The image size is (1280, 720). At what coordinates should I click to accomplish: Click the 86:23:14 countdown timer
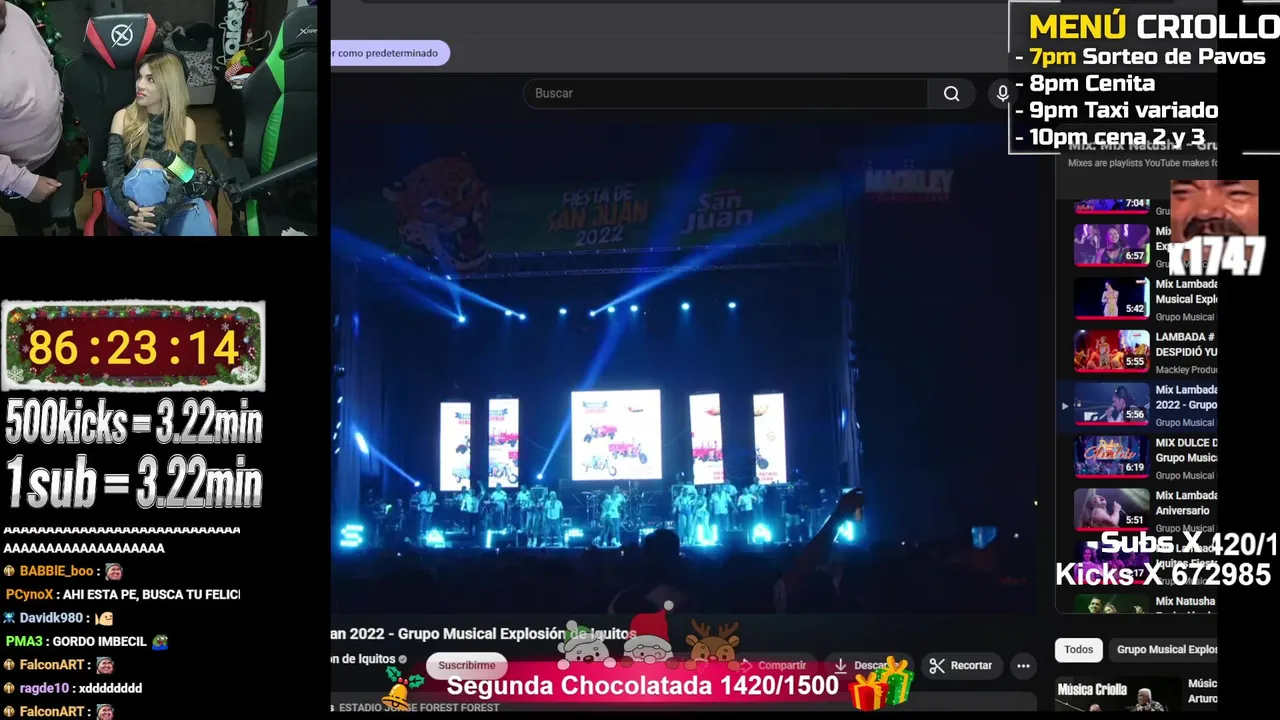133,347
